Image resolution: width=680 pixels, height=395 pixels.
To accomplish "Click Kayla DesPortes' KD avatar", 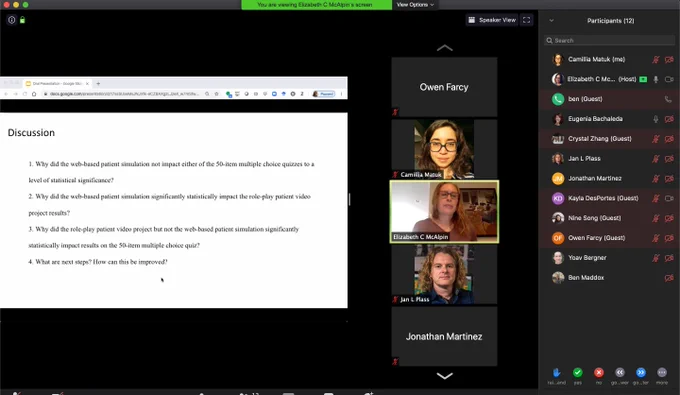I will [x=558, y=198].
